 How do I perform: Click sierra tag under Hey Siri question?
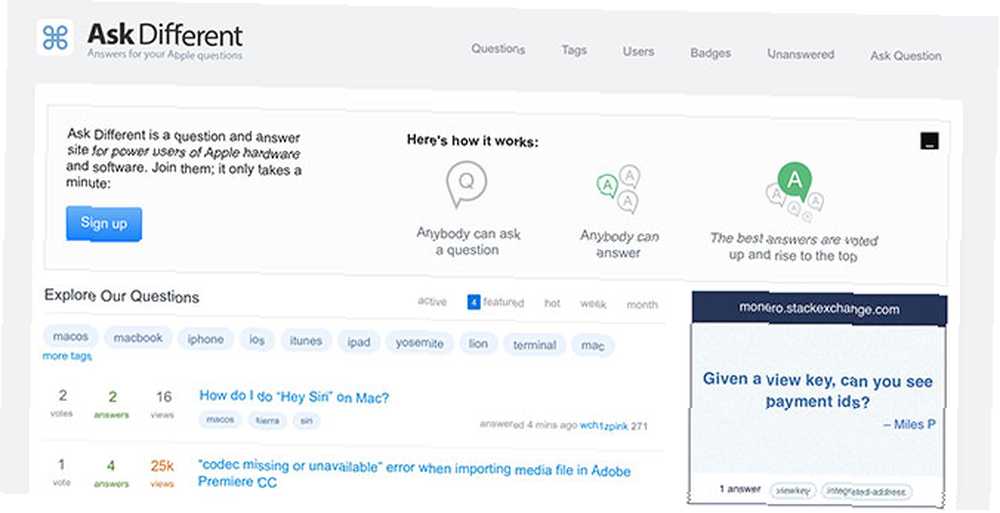point(267,420)
